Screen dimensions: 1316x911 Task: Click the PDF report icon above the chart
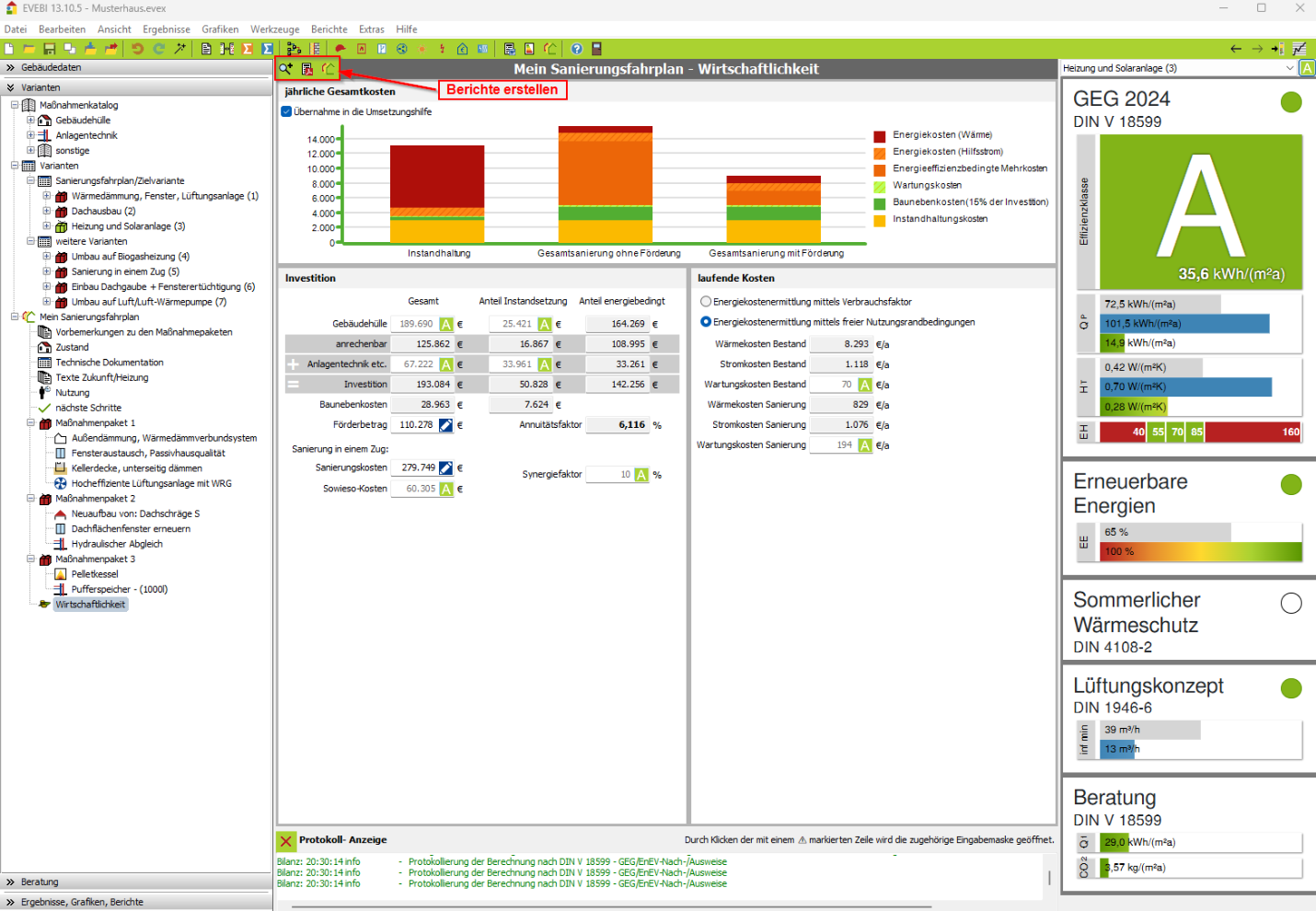(307, 69)
